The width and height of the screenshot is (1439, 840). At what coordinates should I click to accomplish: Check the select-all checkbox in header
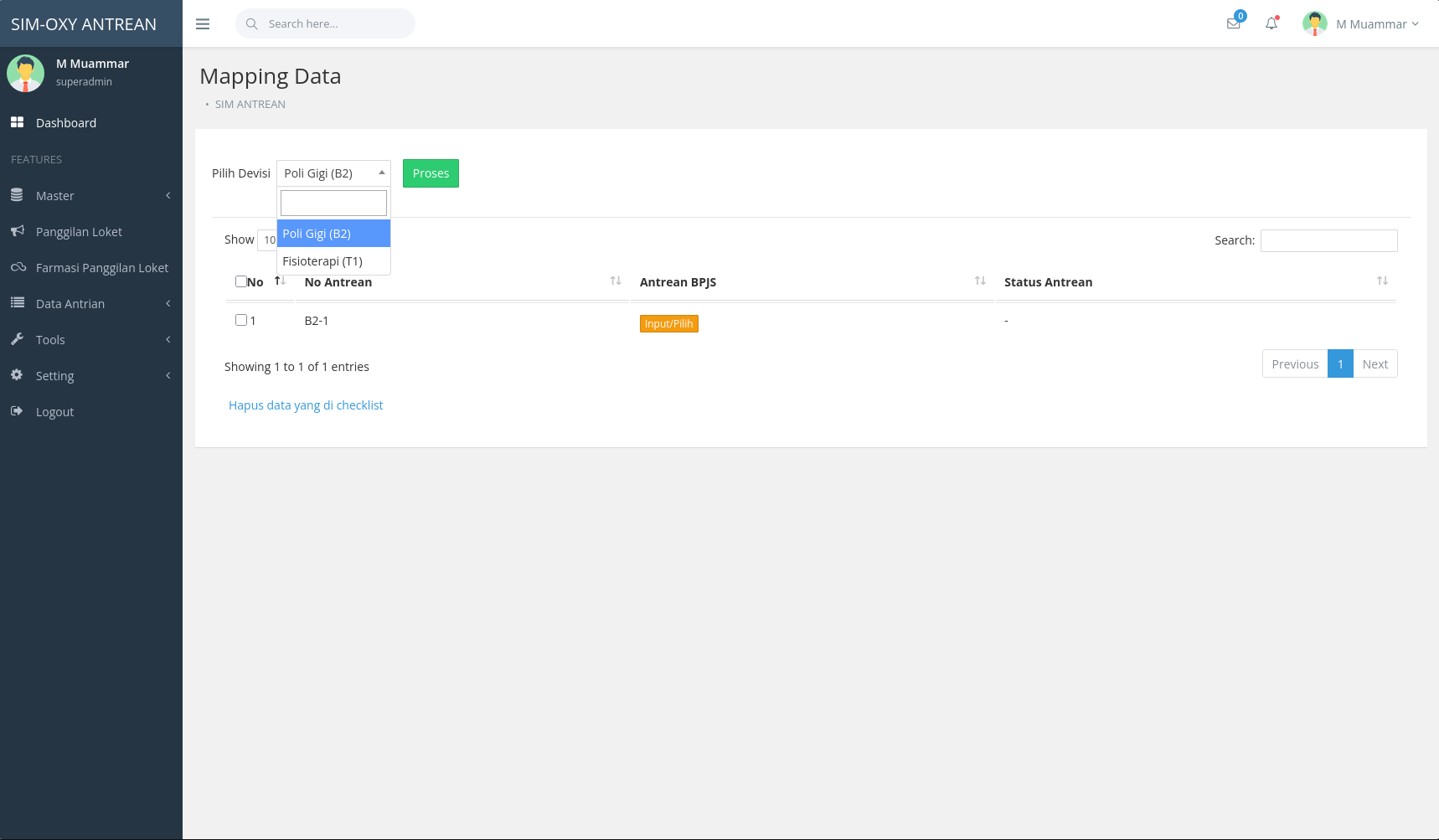pyautogui.click(x=241, y=281)
